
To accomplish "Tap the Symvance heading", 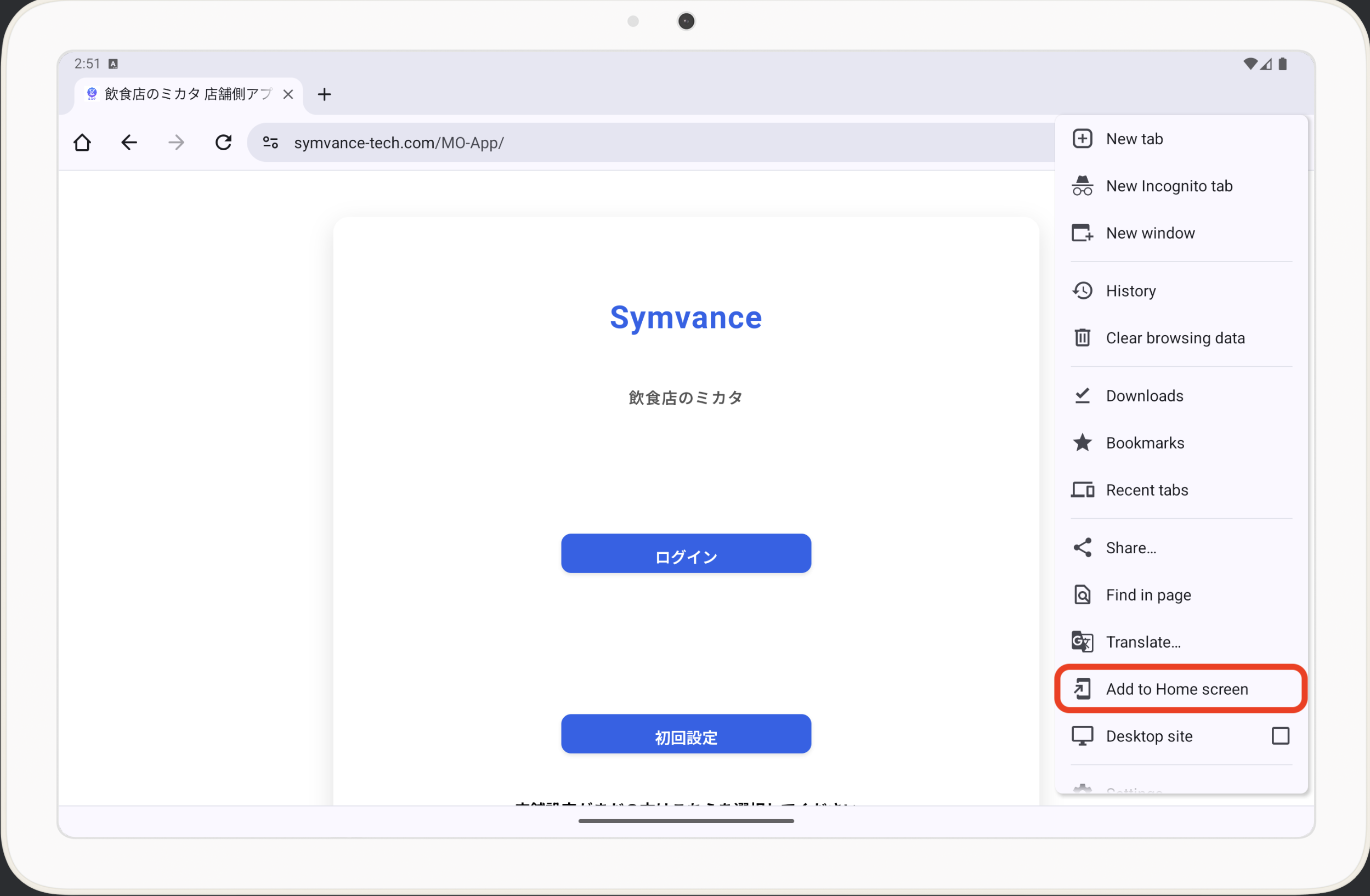I will 686,317.
